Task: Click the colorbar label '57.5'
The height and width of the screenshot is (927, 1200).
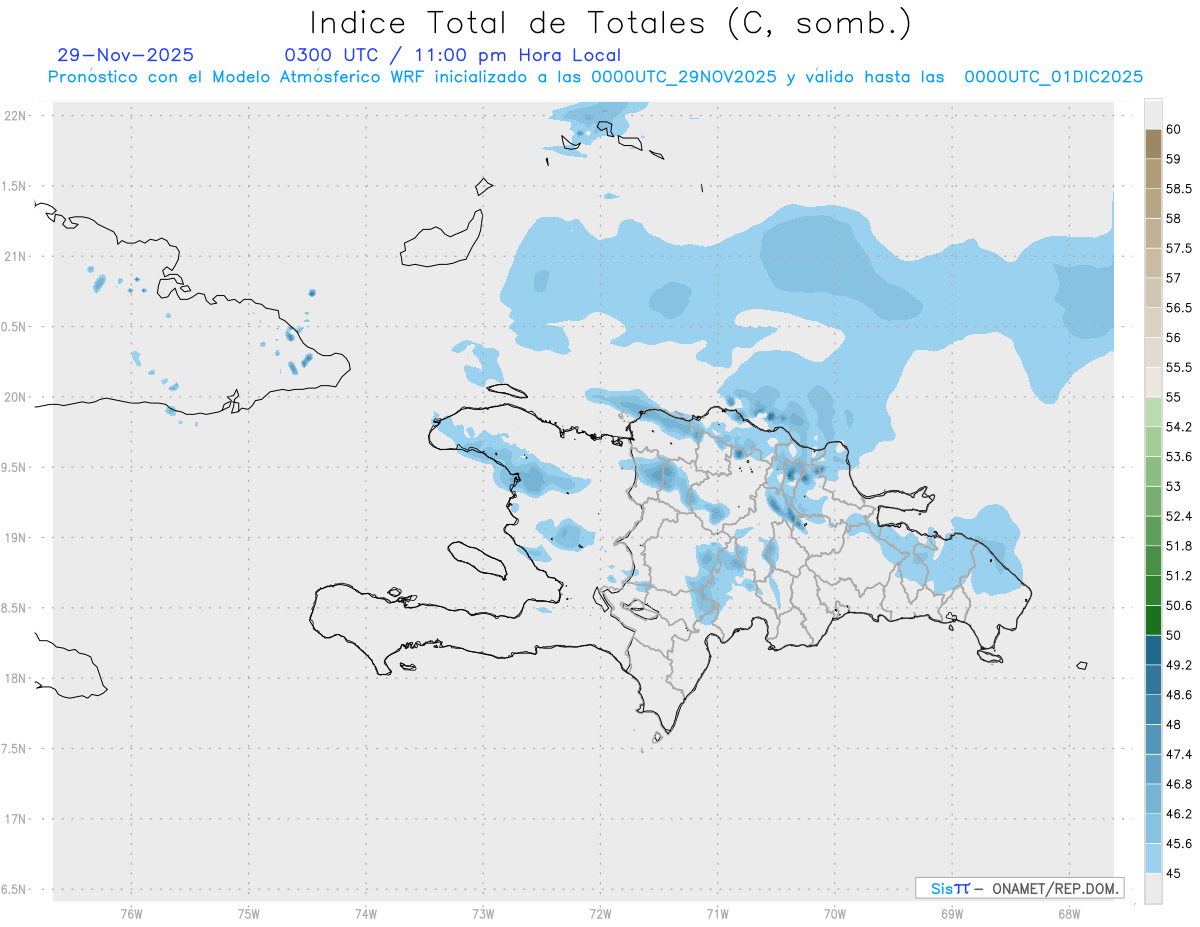Action: click(x=1178, y=248)
